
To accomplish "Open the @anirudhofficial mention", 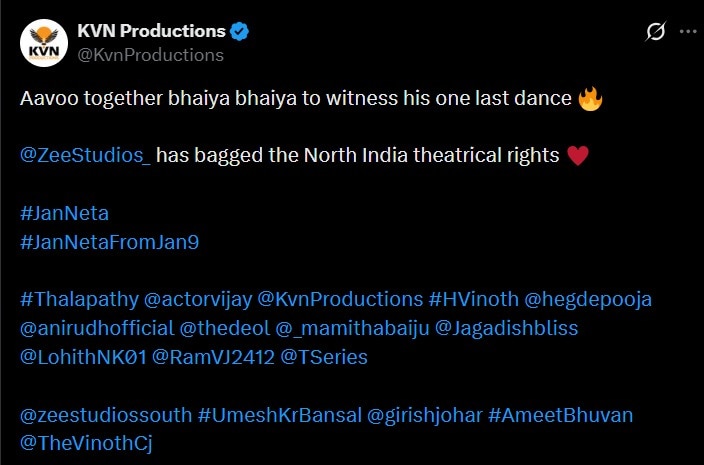I will point(96,328).
